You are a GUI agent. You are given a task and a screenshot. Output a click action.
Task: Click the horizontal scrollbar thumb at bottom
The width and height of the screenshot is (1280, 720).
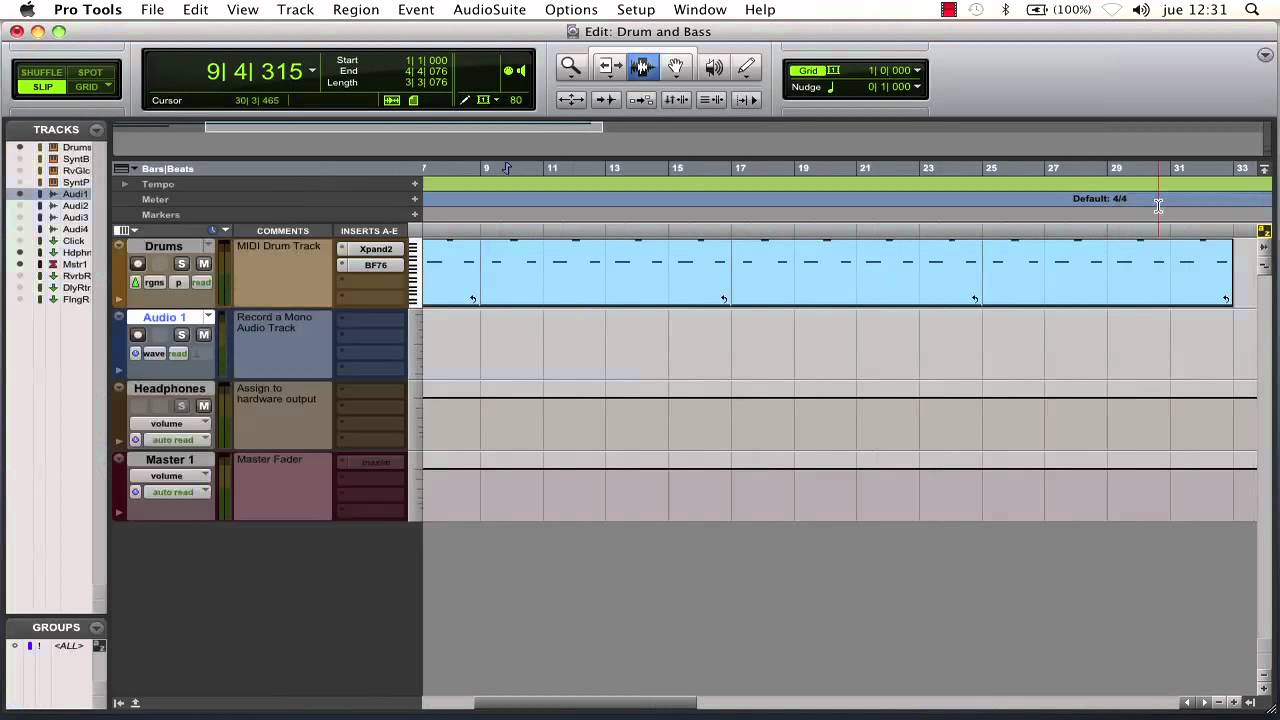(585, 702)
